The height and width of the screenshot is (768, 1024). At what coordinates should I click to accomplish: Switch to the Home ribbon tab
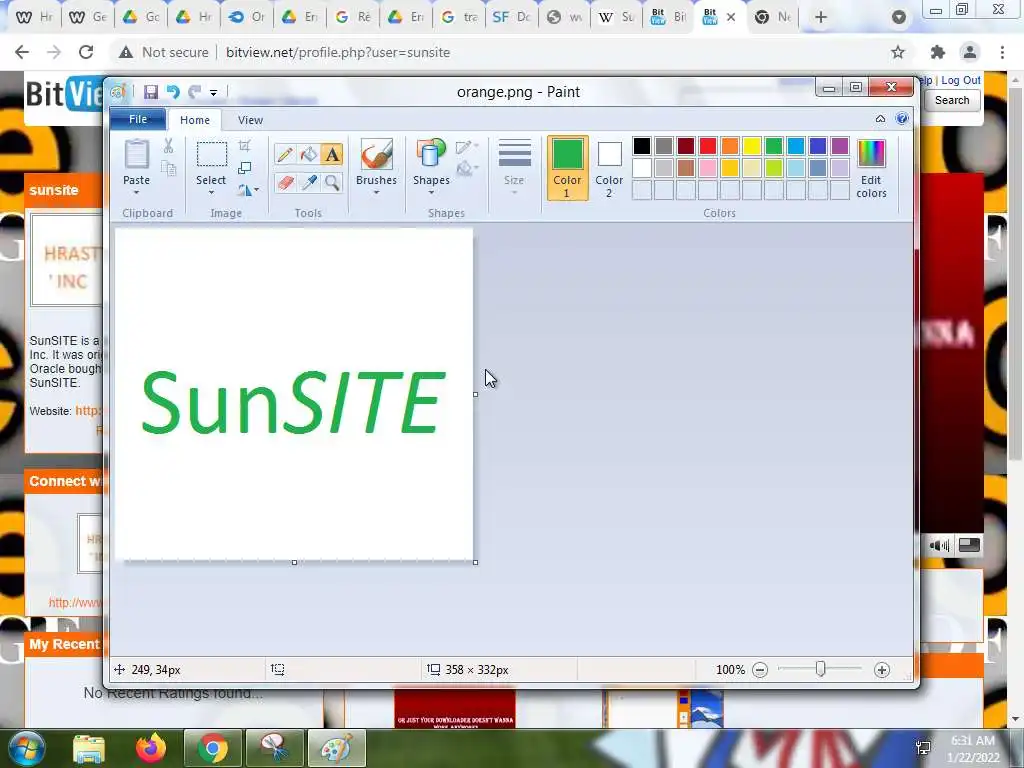[195, 120]
